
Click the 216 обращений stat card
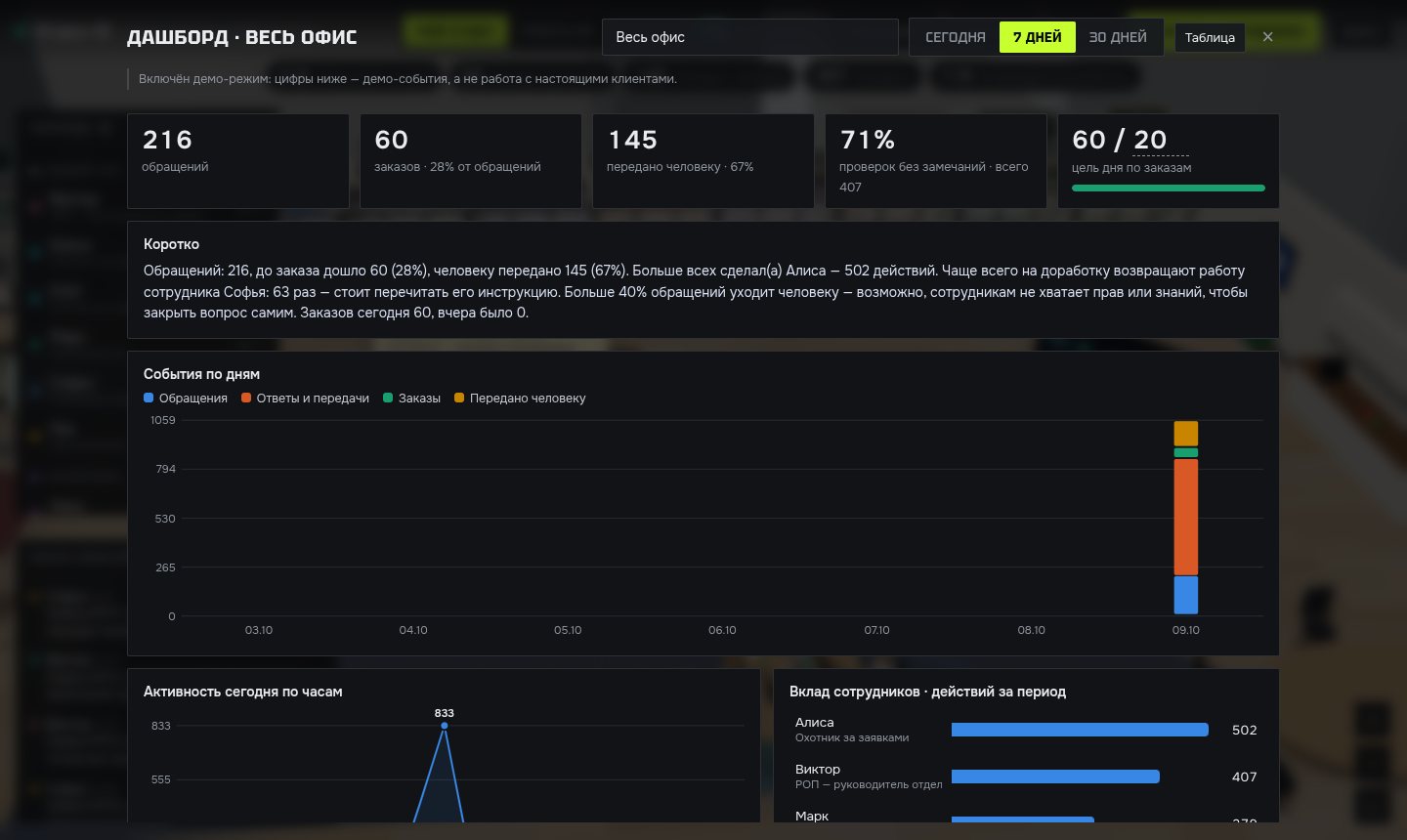coord(237,161)
